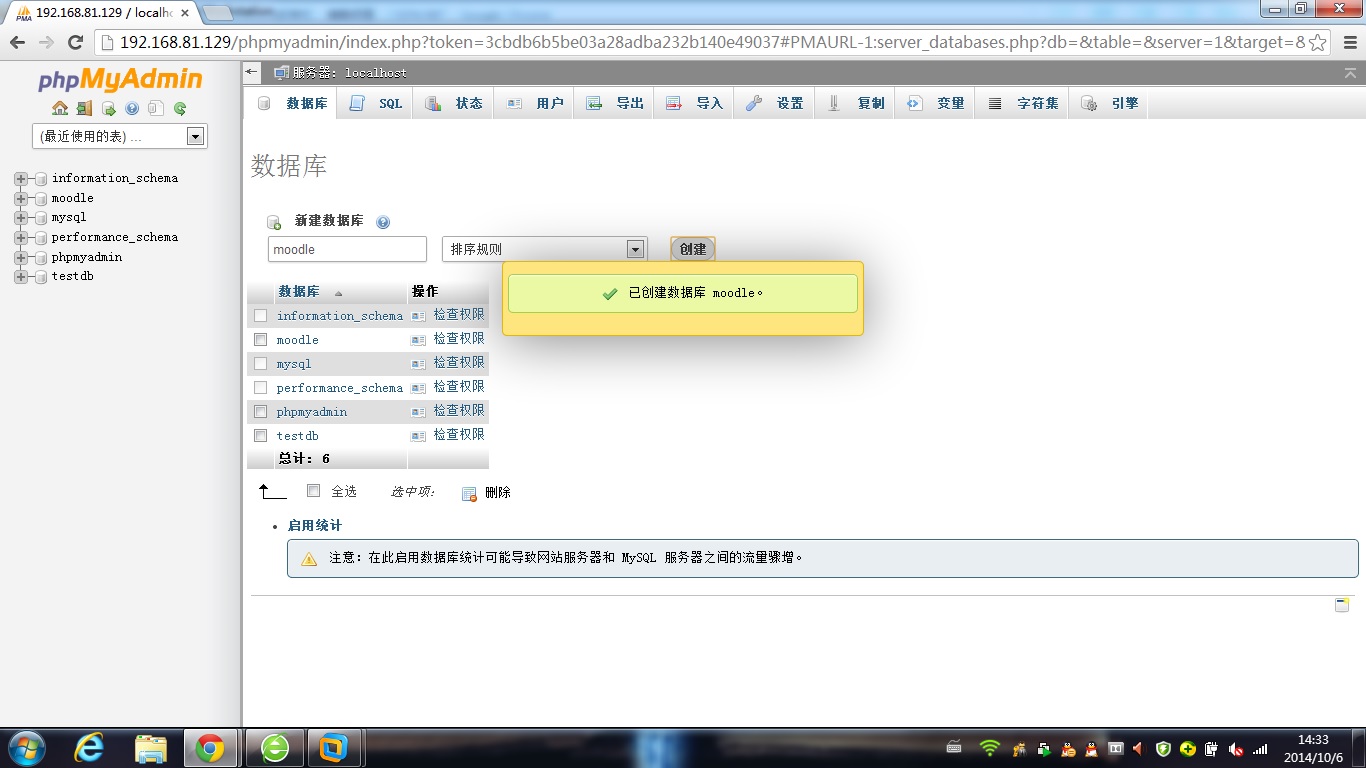This screenshot has width=1366, height=768.
Task: Expand the mysql tree node
Action: click(20, 217)
